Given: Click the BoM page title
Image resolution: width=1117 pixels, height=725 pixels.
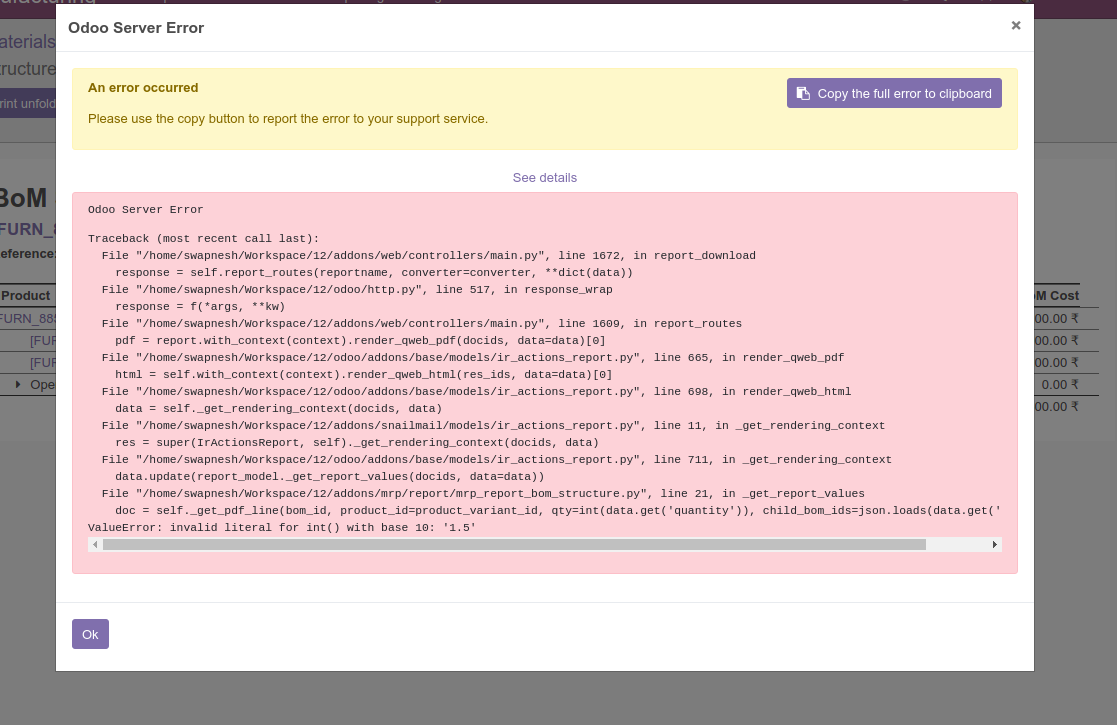Looking at the screenshot, I should pos(23,198).
